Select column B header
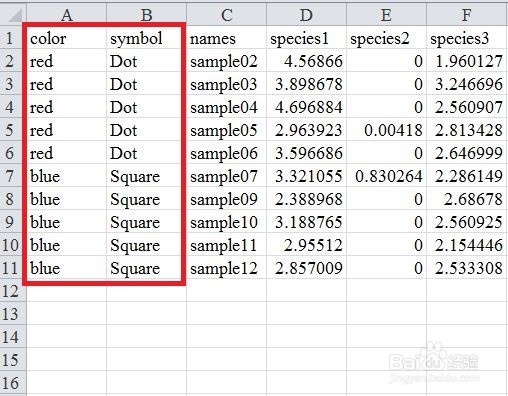Image resolution: width=508 pixels, height=396 pixels. [146, 15]
